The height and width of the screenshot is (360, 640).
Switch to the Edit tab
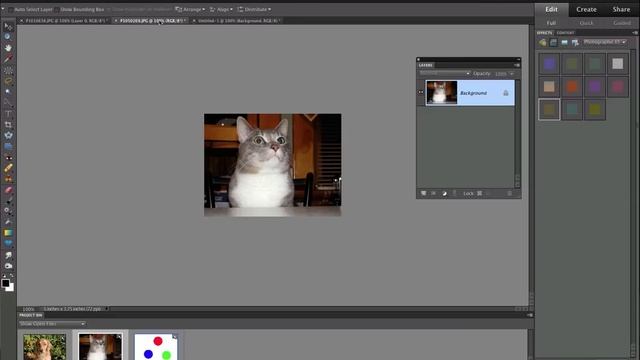tap(551, 9)
